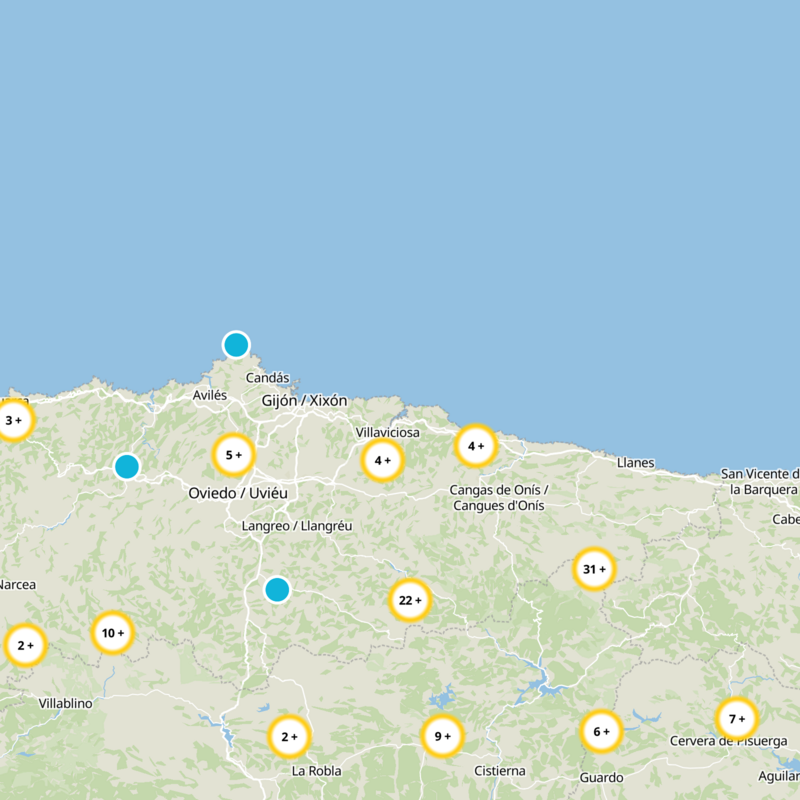Select the "10+" cluster marker near Narcea

coord(113,632)
